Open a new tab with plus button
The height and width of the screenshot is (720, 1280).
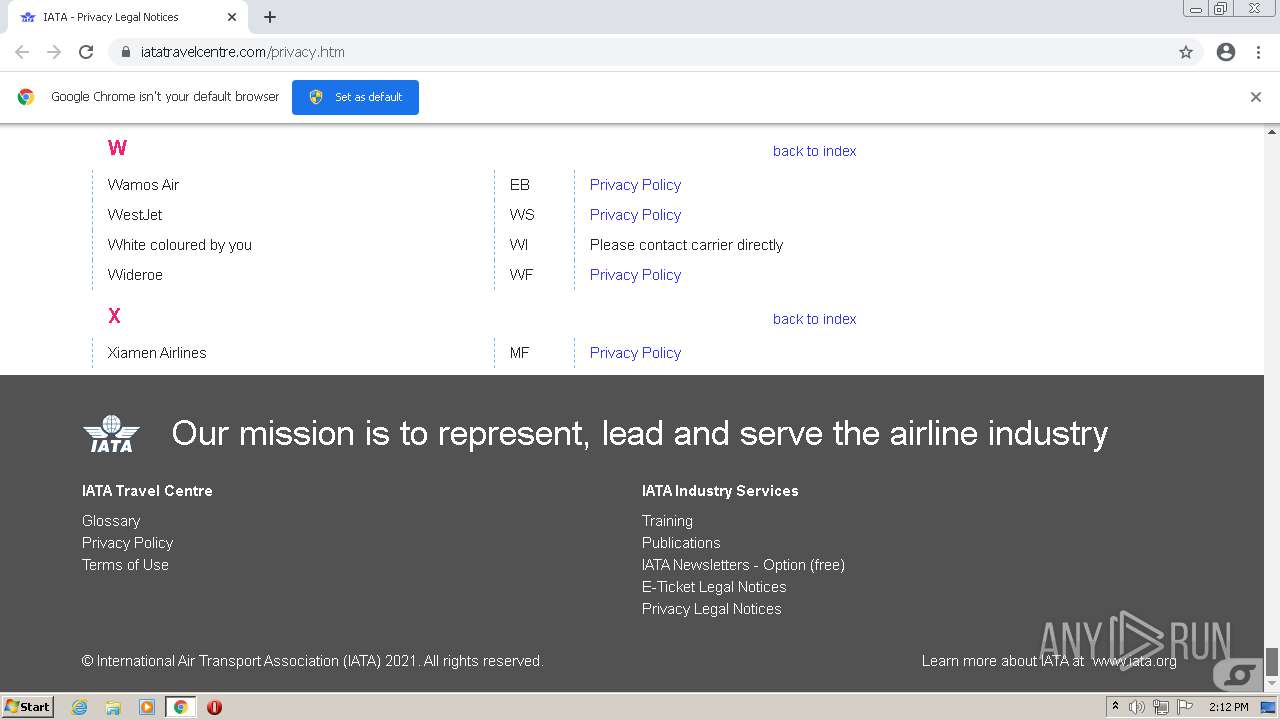(270, 17)
